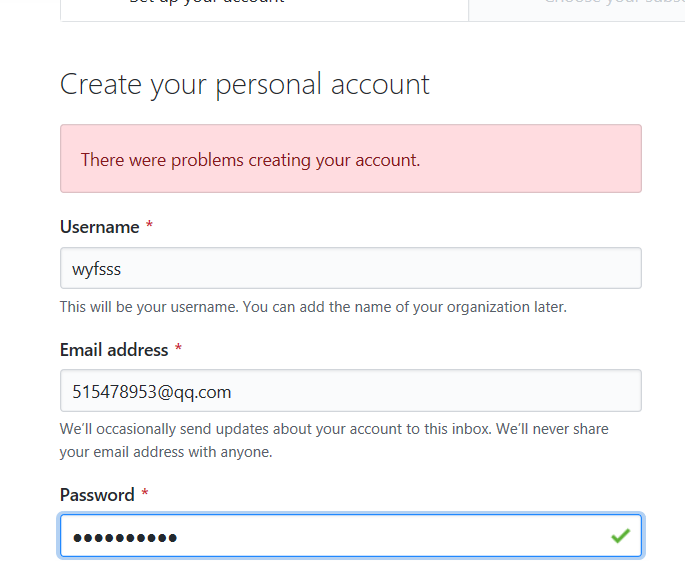This screenshot has width=685, height=575.
Task: Click the 'your email address with anyone' line
Action: 166,452
